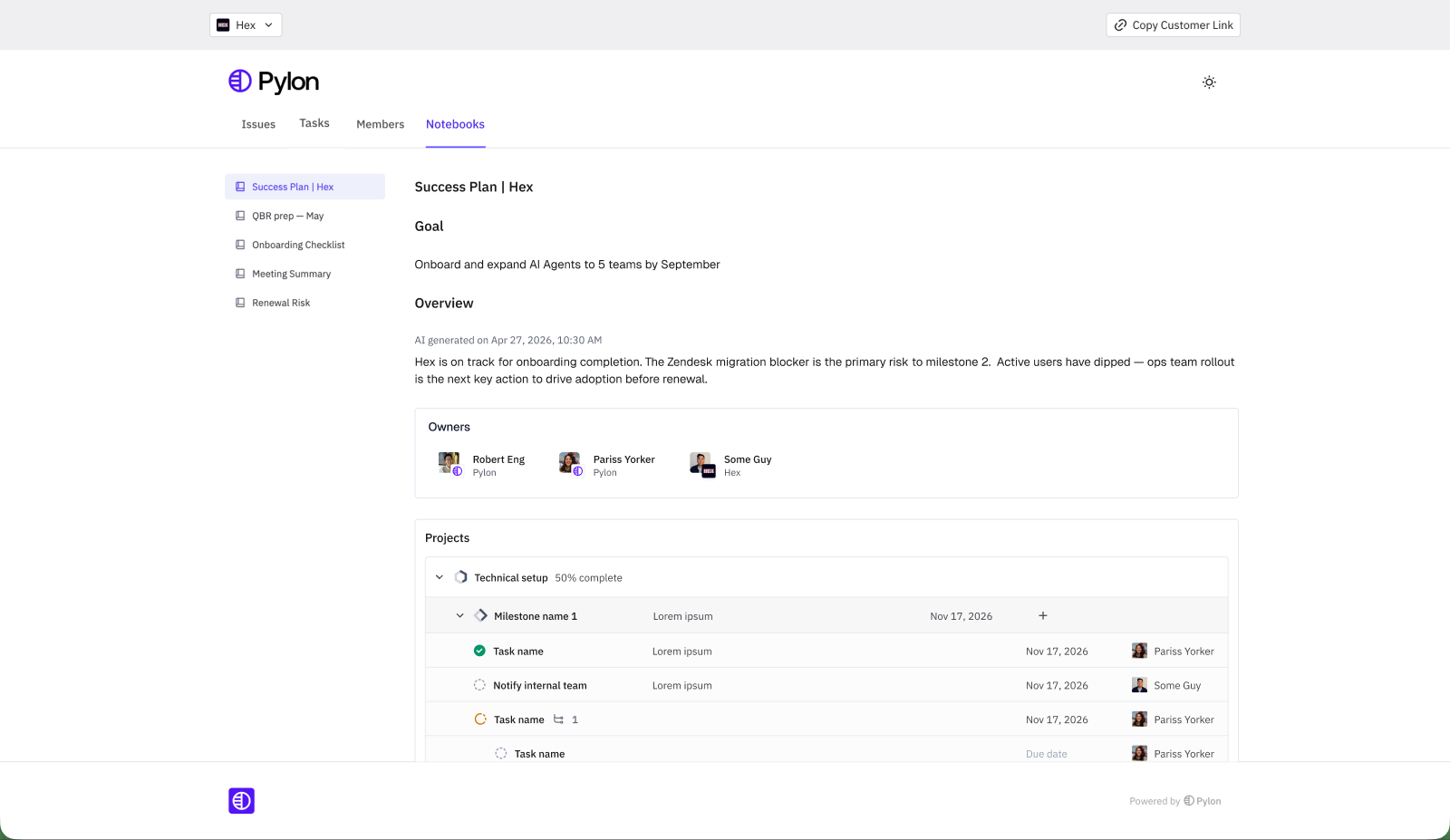Click the 50% complete label
This screenshot has height=840, width=1450.
point(589,578)
